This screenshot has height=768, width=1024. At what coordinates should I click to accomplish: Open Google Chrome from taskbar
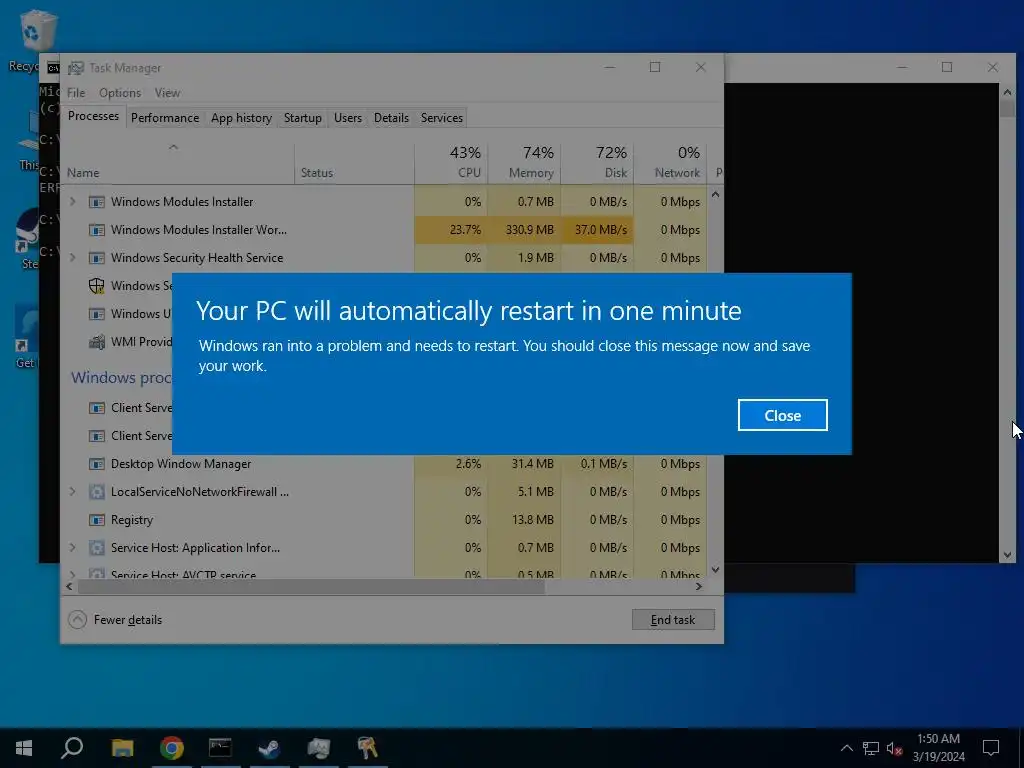click(171, 748)
